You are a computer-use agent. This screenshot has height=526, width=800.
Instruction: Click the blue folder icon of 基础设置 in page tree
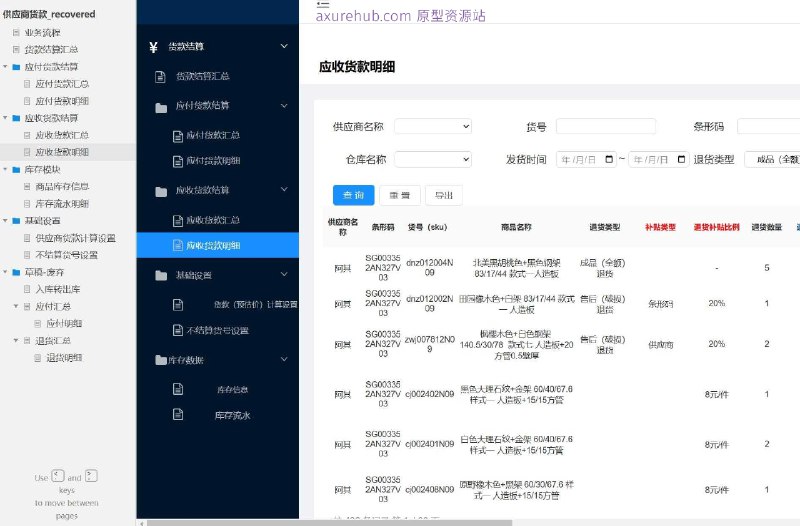click(16, 220)
